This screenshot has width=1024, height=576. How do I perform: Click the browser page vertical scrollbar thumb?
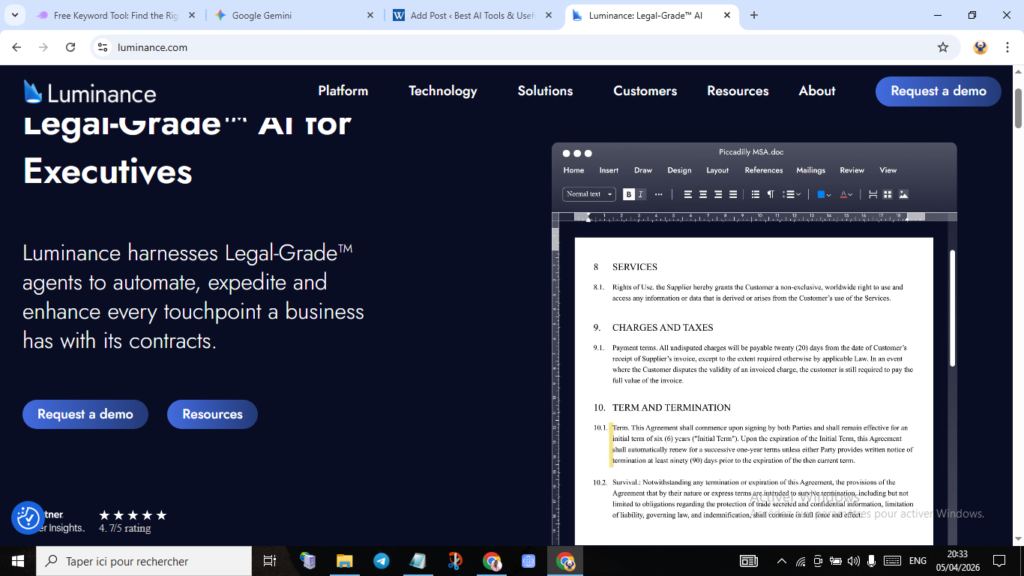pyautogui.click(x=1017, y=108)
